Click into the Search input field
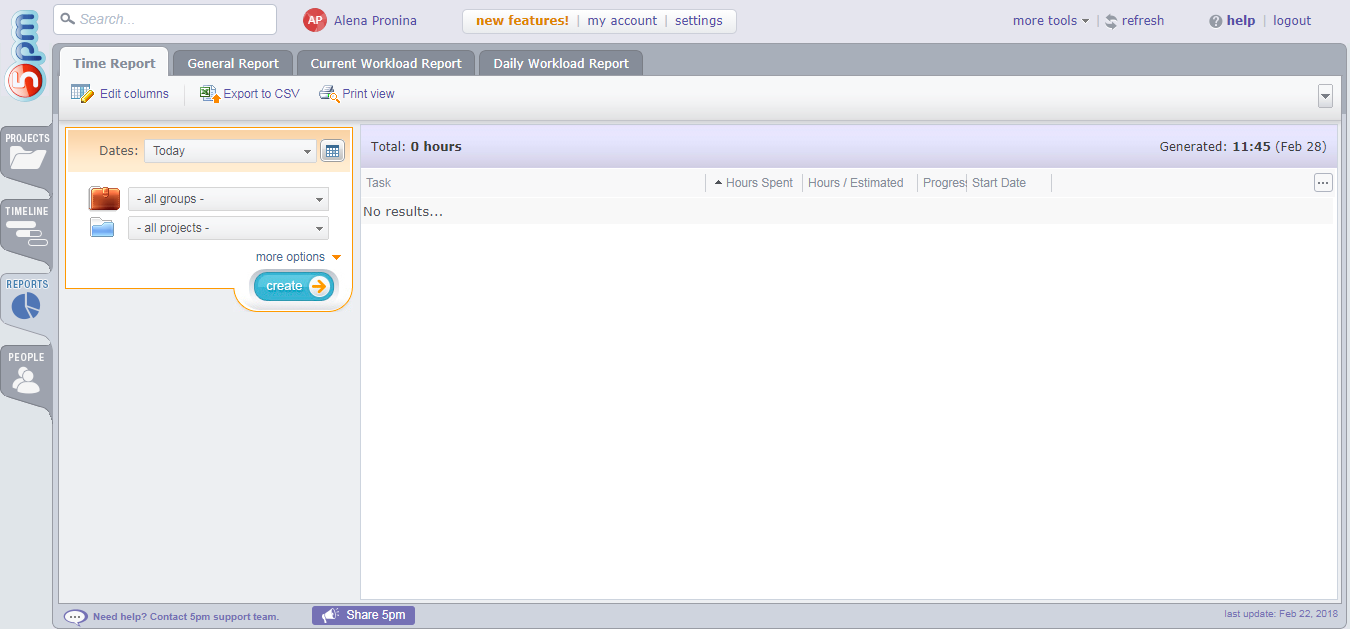 165,19
